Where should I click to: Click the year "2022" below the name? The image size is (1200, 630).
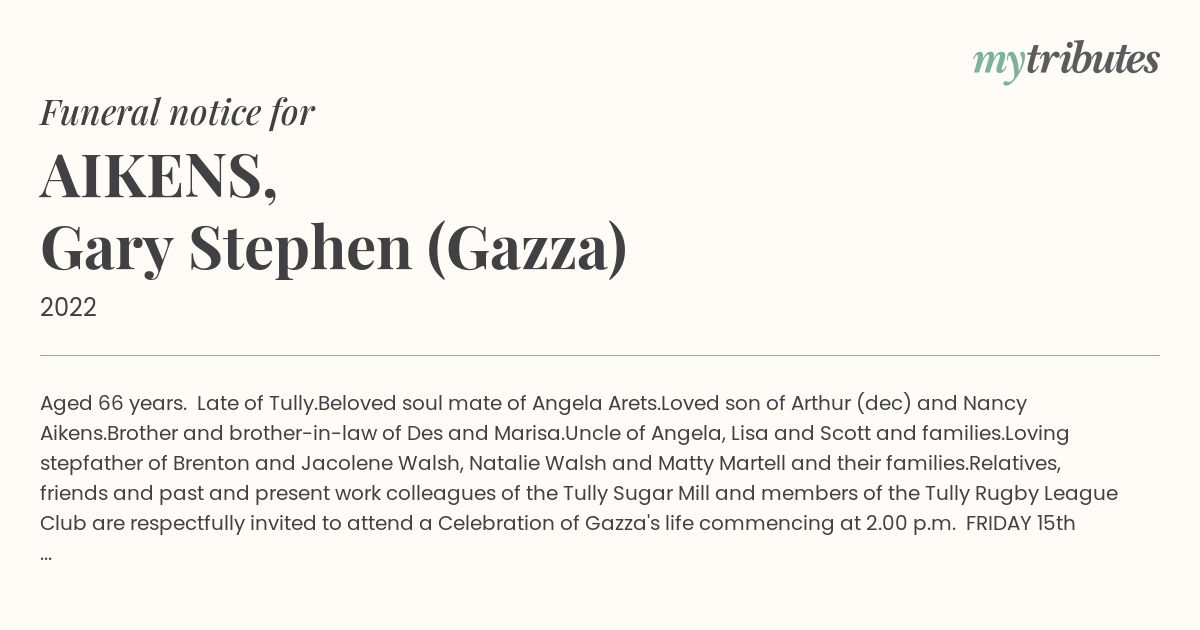68,308
